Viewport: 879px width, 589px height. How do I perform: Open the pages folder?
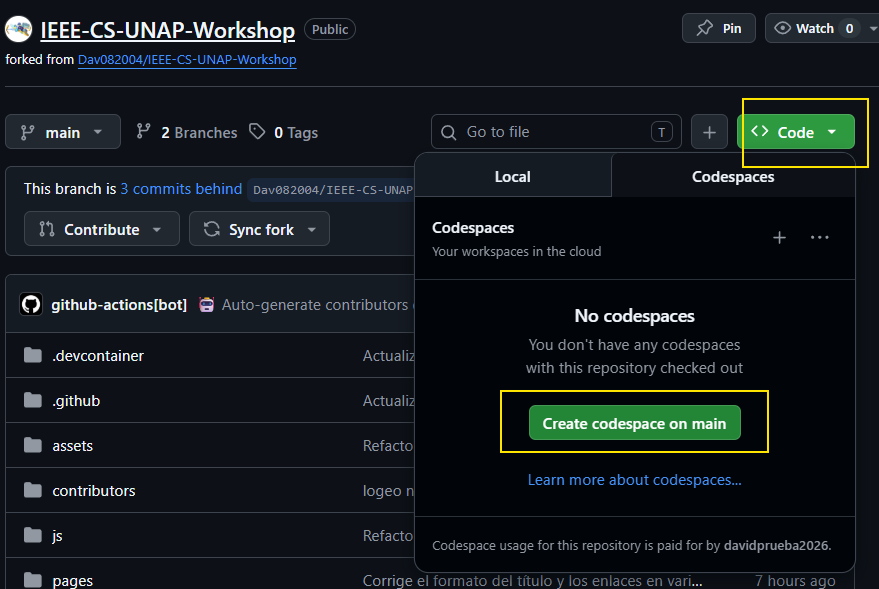(x=72, y=581)
